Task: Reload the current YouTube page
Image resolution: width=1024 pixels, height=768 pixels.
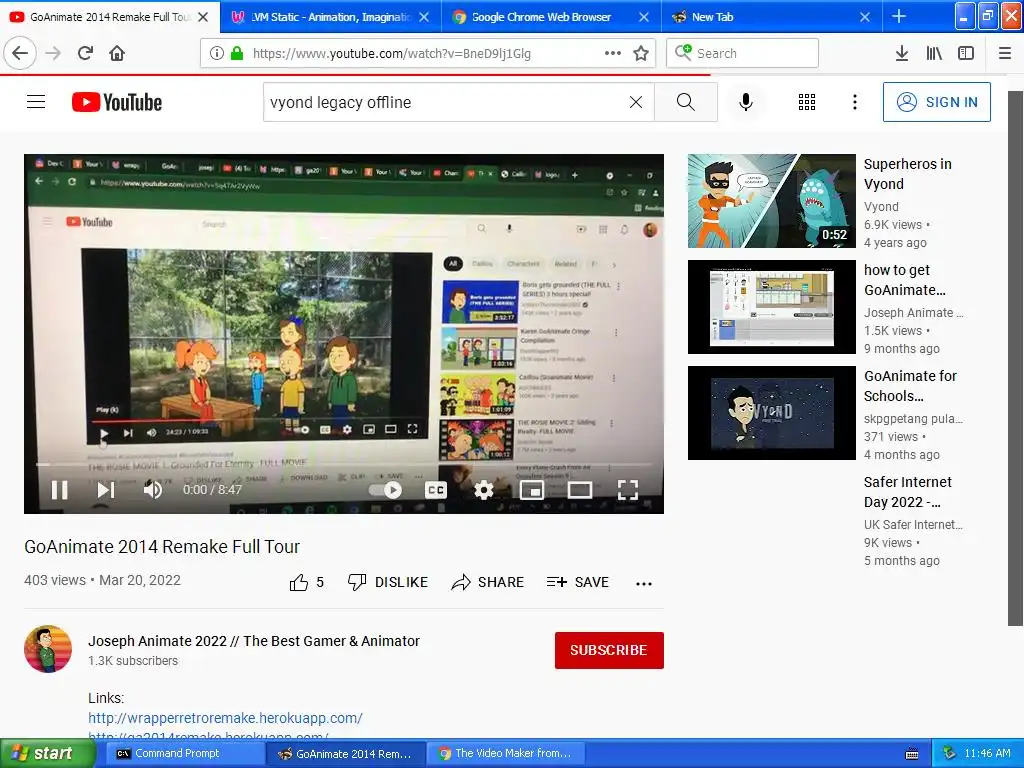Action: click(x=85, y=53)
